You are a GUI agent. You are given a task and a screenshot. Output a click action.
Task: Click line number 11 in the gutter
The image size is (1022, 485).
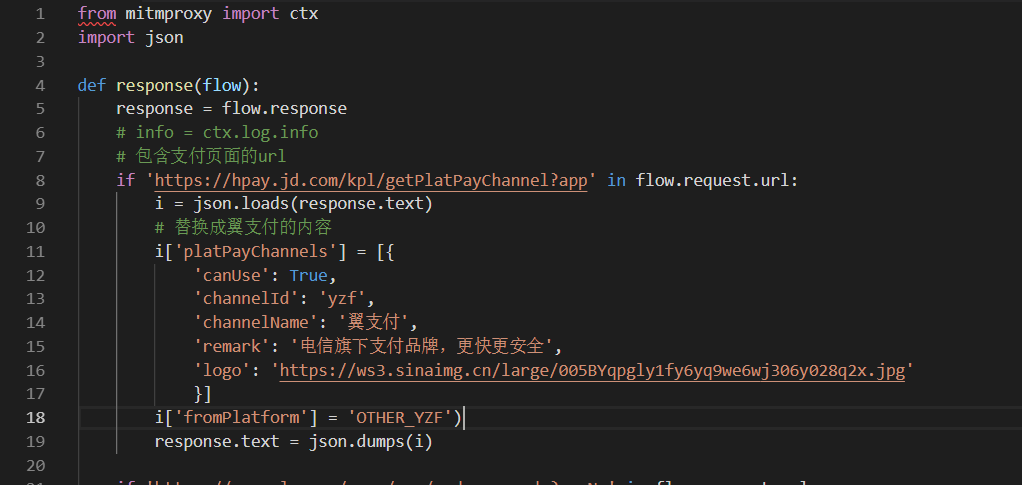36,252
